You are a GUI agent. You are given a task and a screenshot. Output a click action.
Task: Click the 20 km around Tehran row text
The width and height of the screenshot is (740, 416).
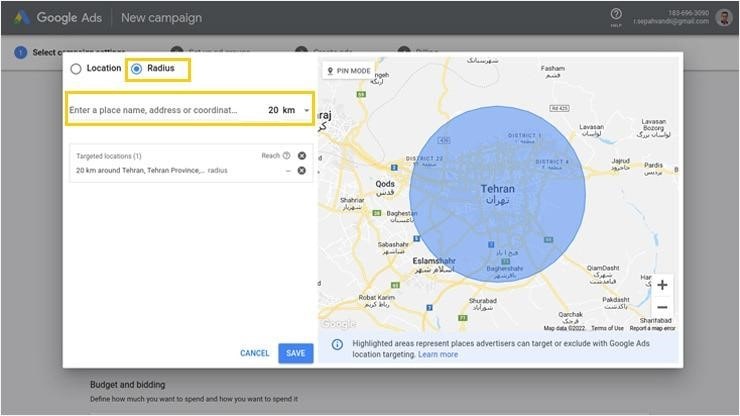151,170
